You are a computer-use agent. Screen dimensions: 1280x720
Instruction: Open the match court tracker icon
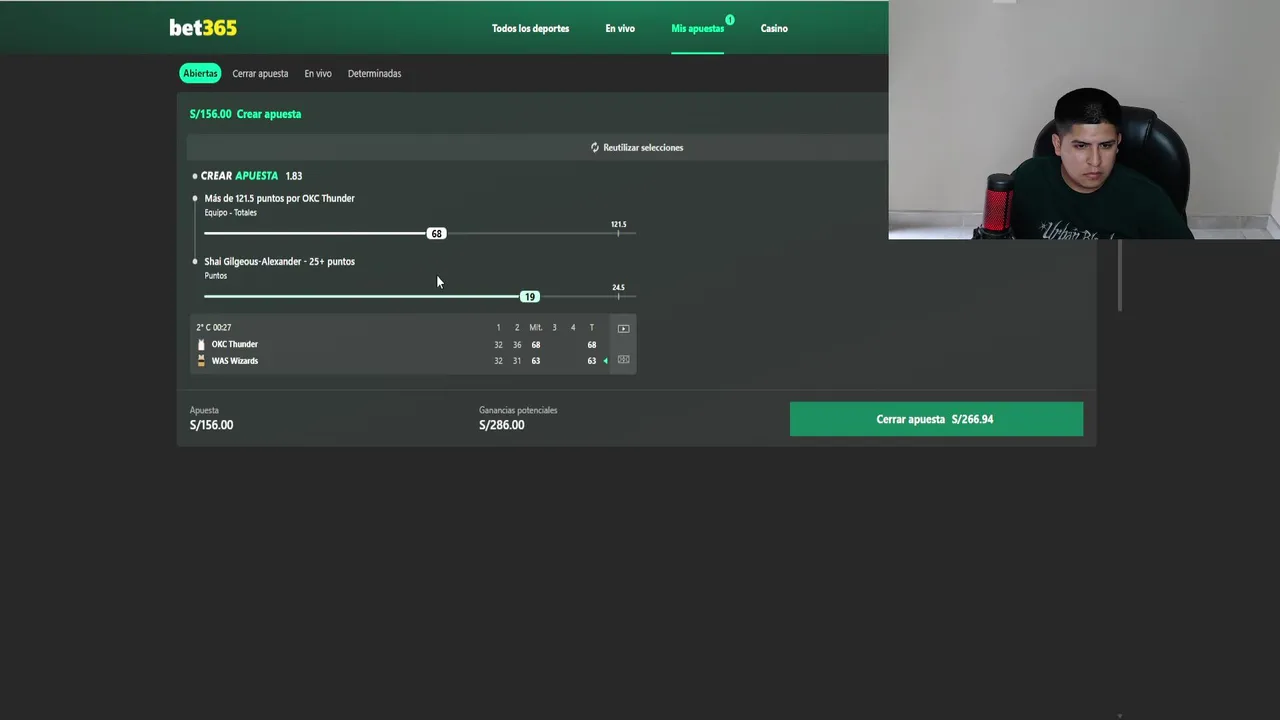623,360
